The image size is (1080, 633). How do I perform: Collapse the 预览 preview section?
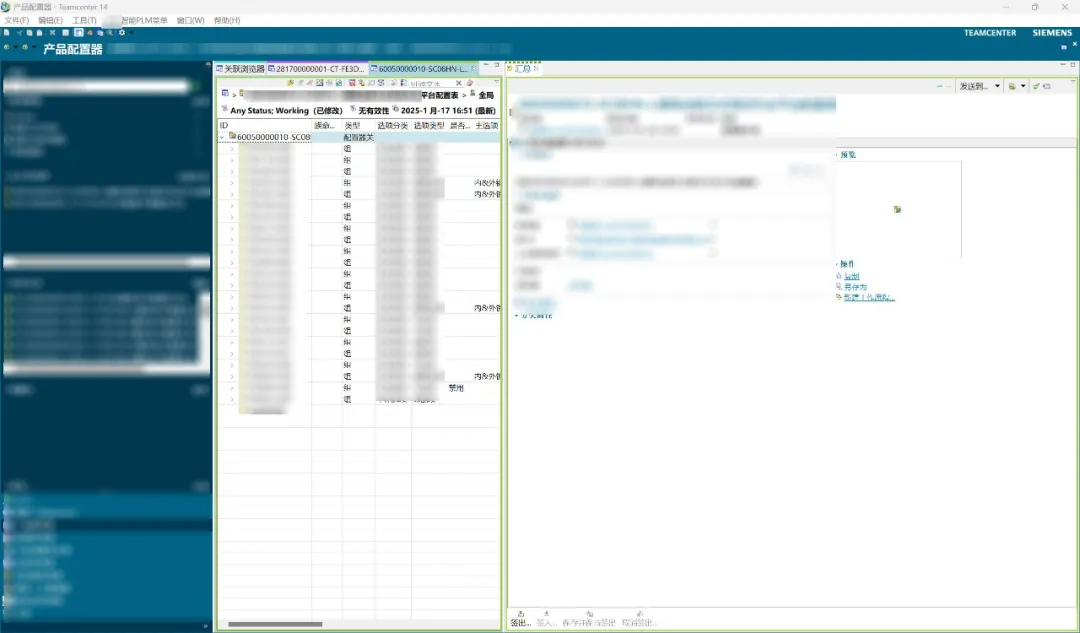point(837,155)
